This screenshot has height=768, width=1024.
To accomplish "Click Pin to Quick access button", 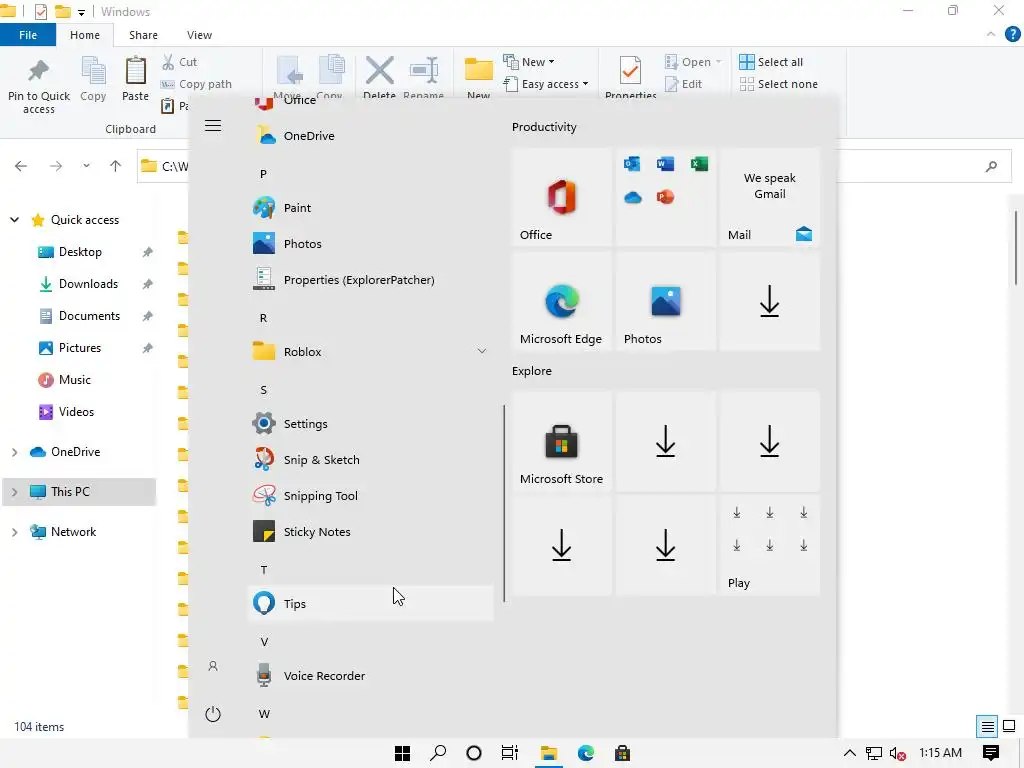I will tap(39, 86).
